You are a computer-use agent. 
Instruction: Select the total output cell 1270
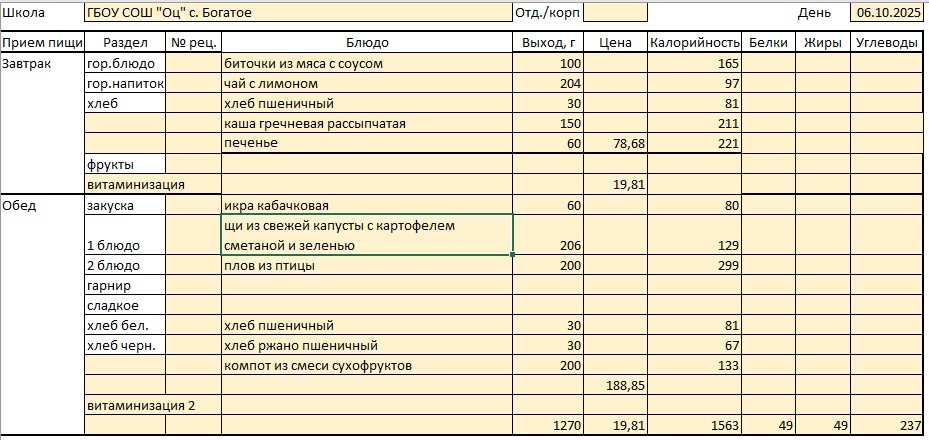(x=549, y=426)
